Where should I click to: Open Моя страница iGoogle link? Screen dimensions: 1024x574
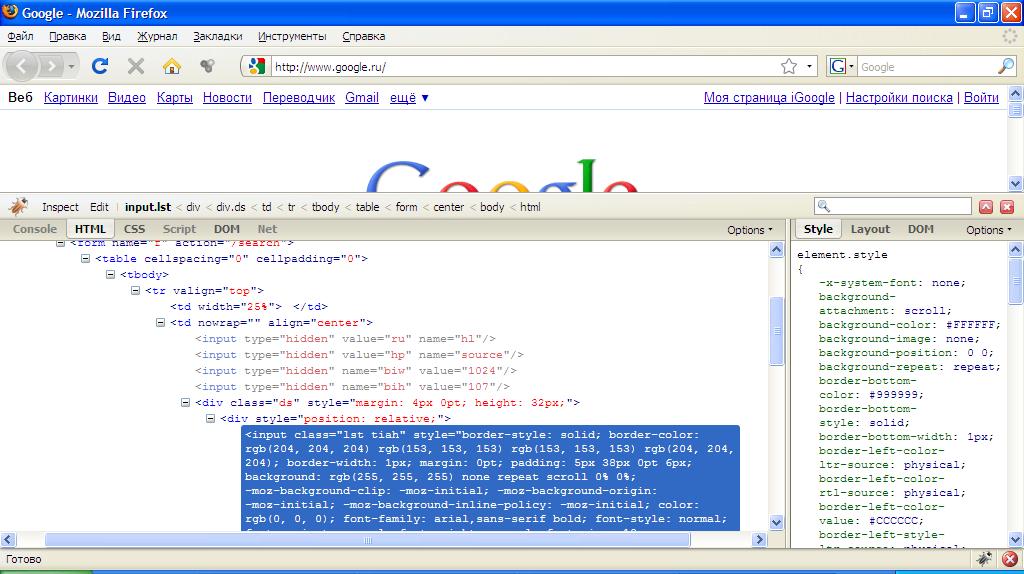[x=769, y=98]
